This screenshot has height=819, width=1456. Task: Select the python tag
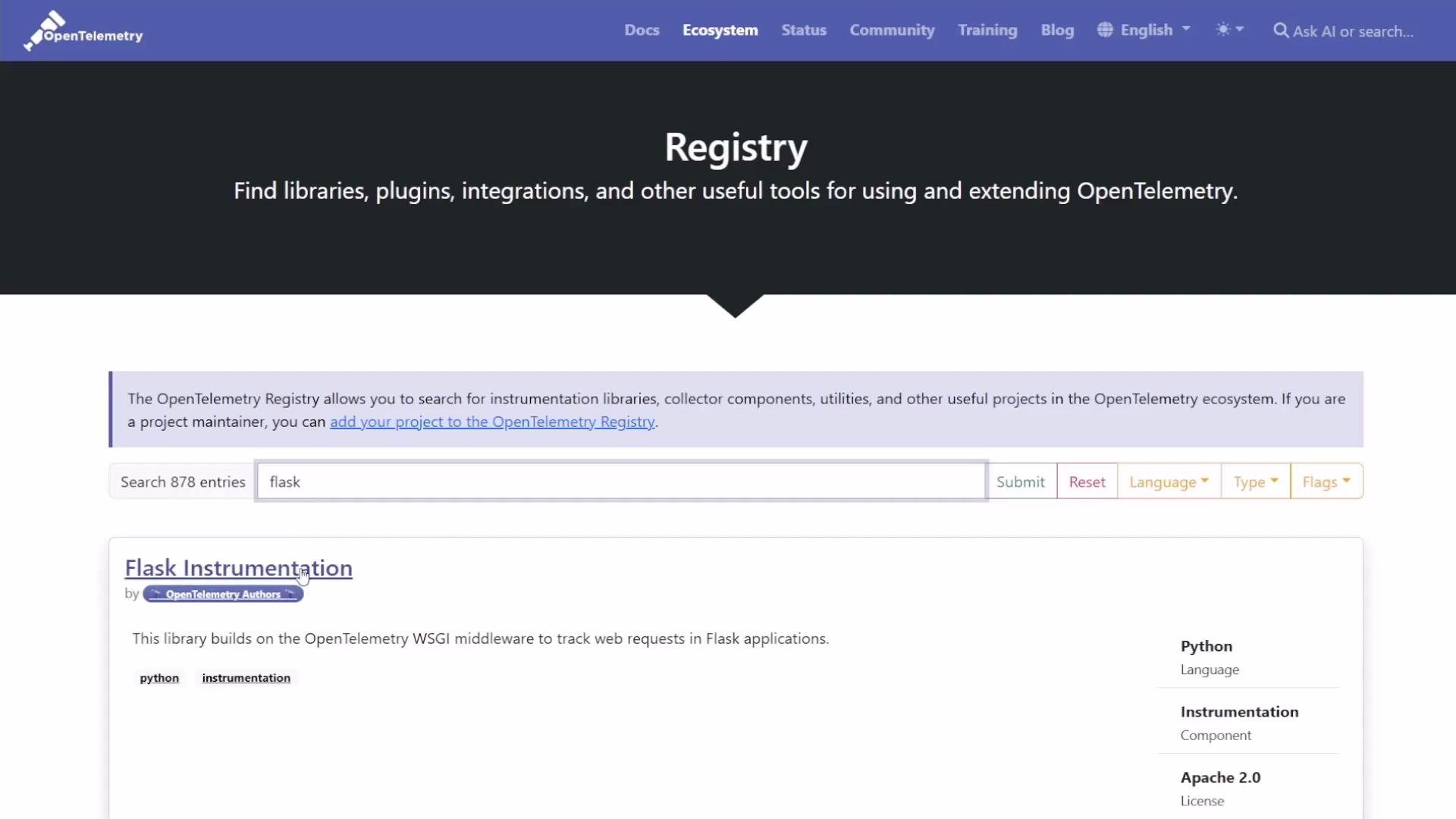coord(159,678)
